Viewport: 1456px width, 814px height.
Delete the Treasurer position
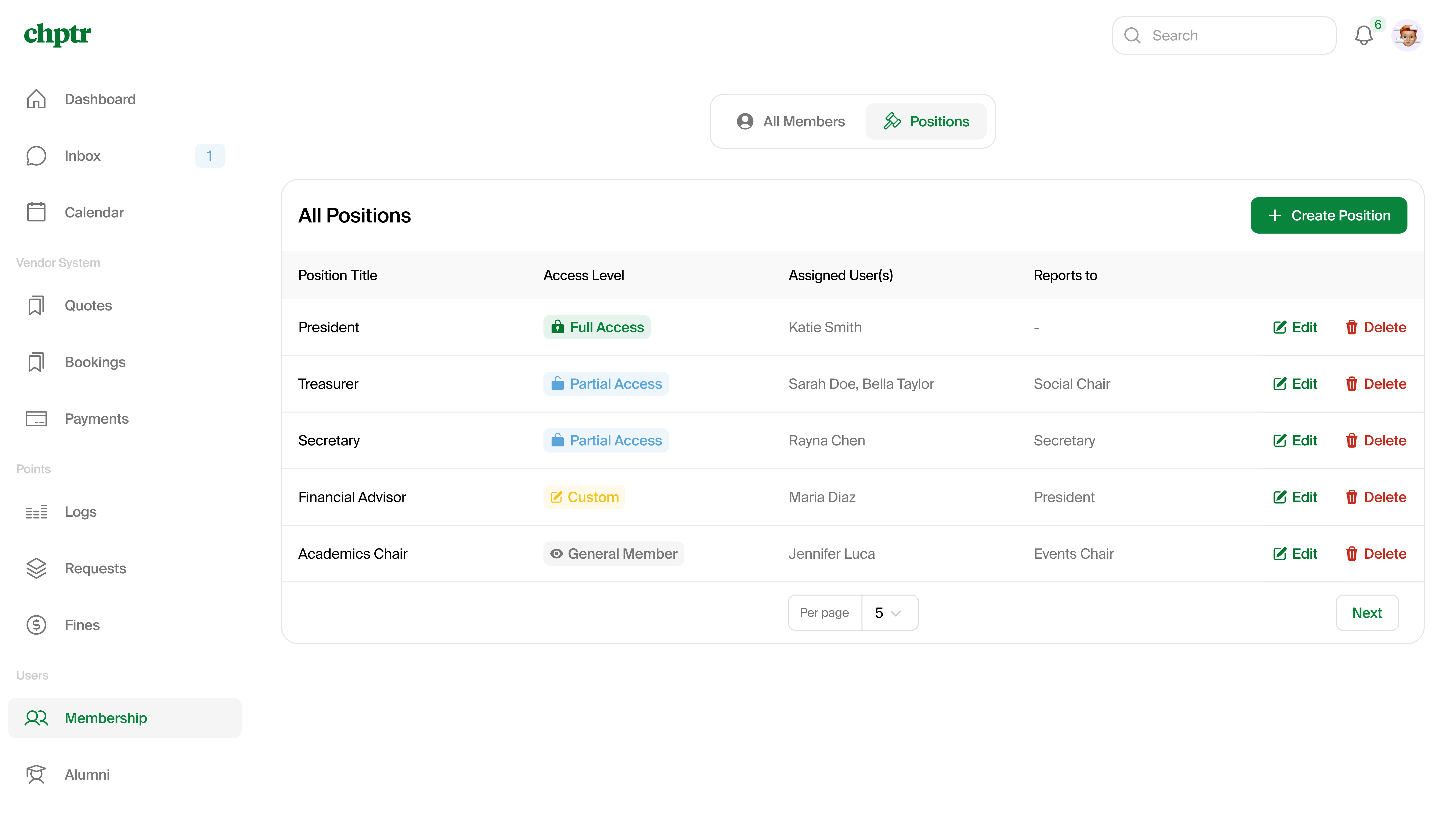click(1376, 384)
